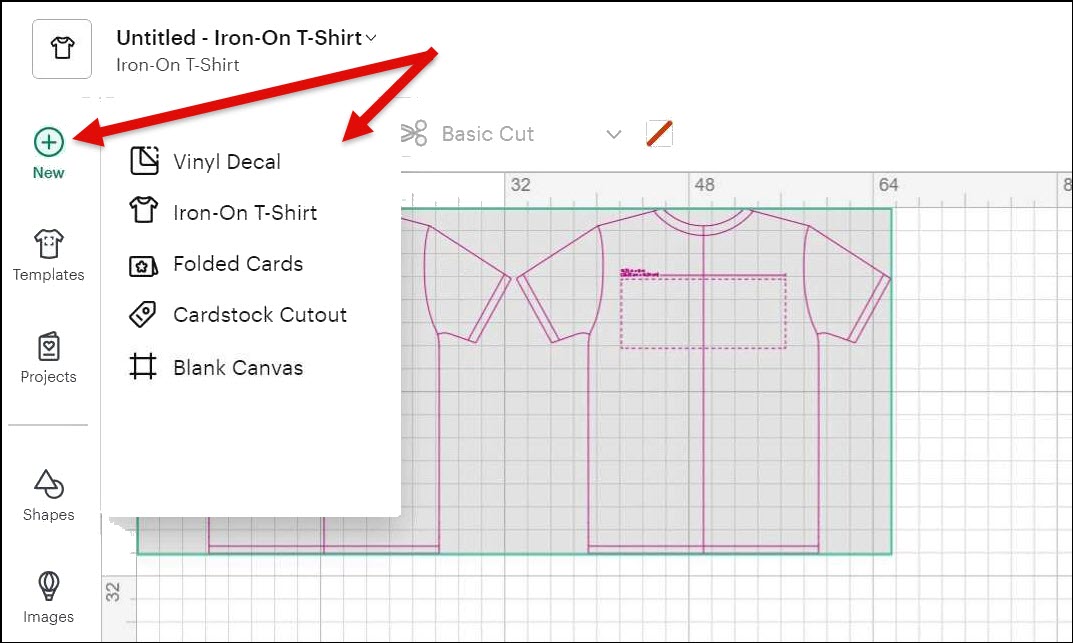Click the t-shirt project type icon
The width and height of the screenshot is (1073, 643).
point(62,49)
